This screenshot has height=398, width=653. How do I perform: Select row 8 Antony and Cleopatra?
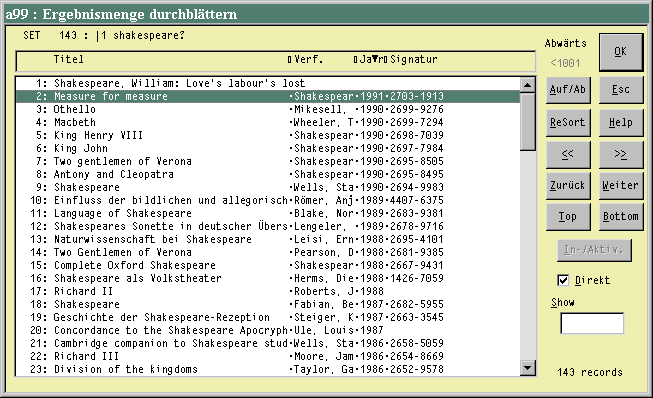(268, 174)
